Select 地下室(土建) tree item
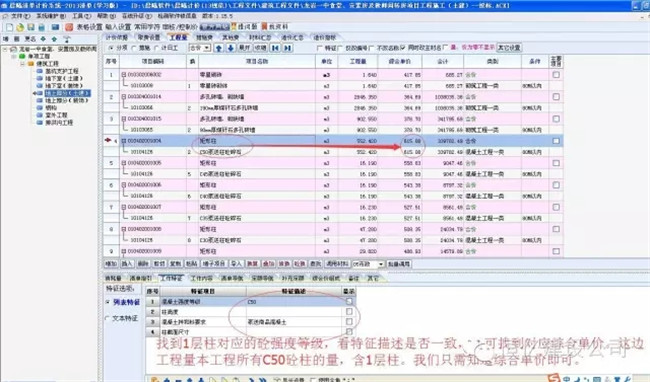This screenshot has width=650, height=382. point(64,78)
